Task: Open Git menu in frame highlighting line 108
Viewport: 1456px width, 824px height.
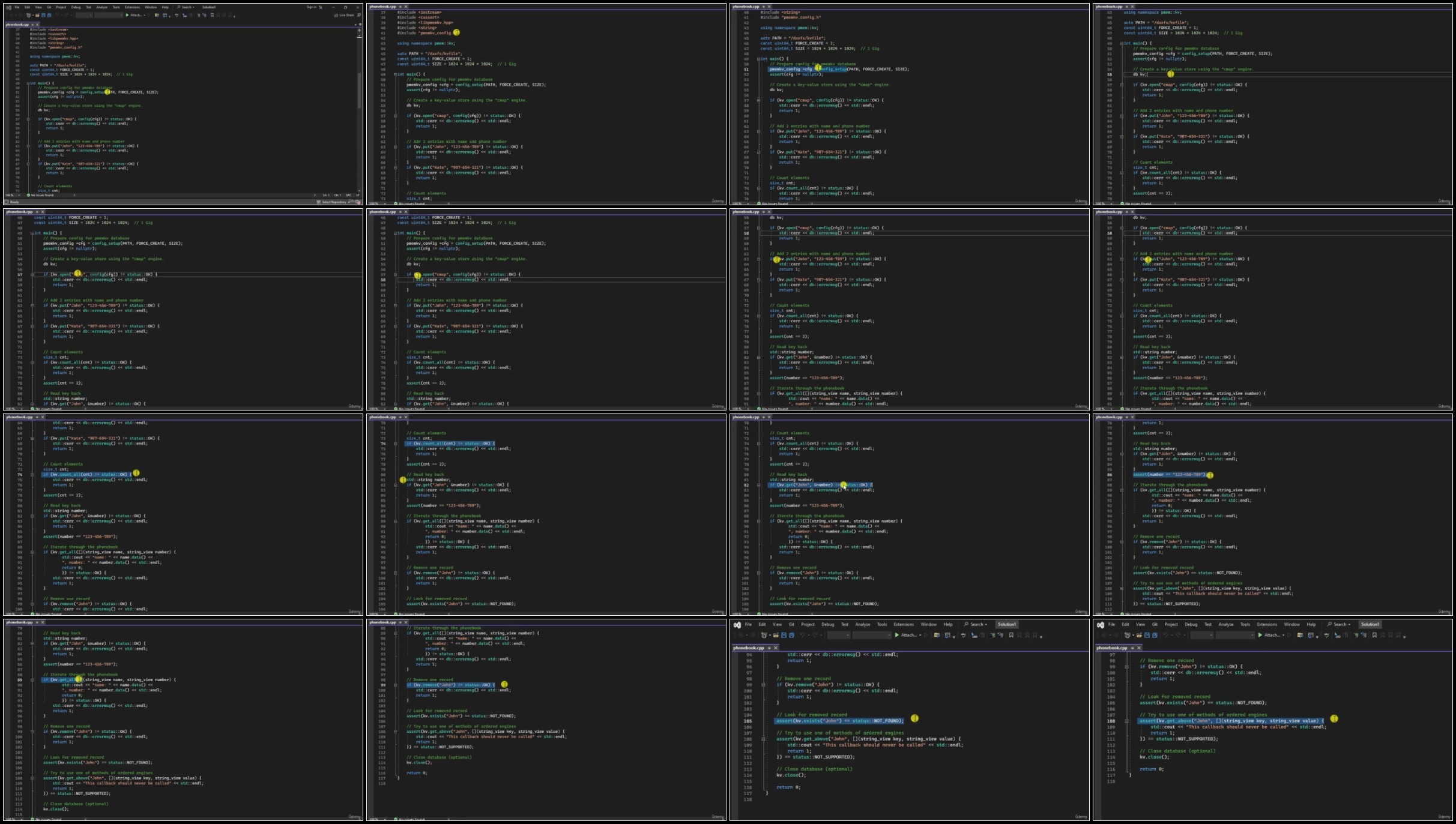Action: point(1155,624)
